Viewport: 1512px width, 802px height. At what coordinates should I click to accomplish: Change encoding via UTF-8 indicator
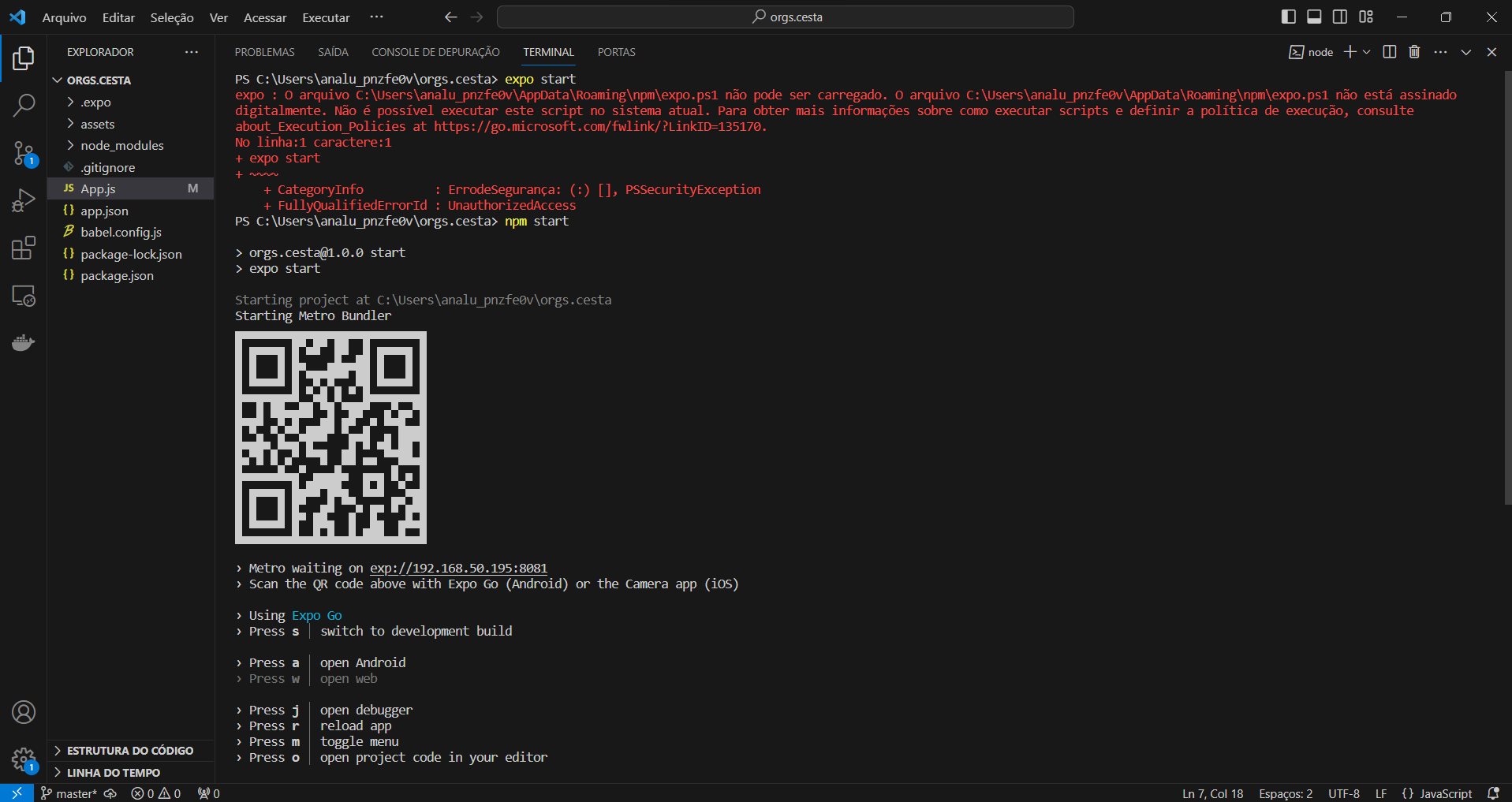coord(1344,793)
